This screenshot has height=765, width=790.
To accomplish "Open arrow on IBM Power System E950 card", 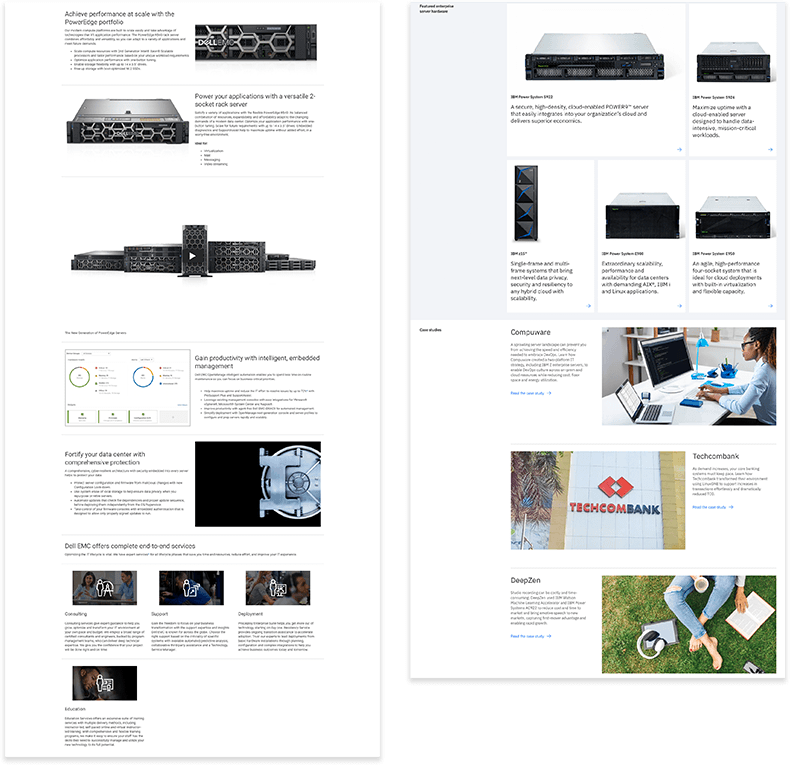I will click(x=770, y=306).
